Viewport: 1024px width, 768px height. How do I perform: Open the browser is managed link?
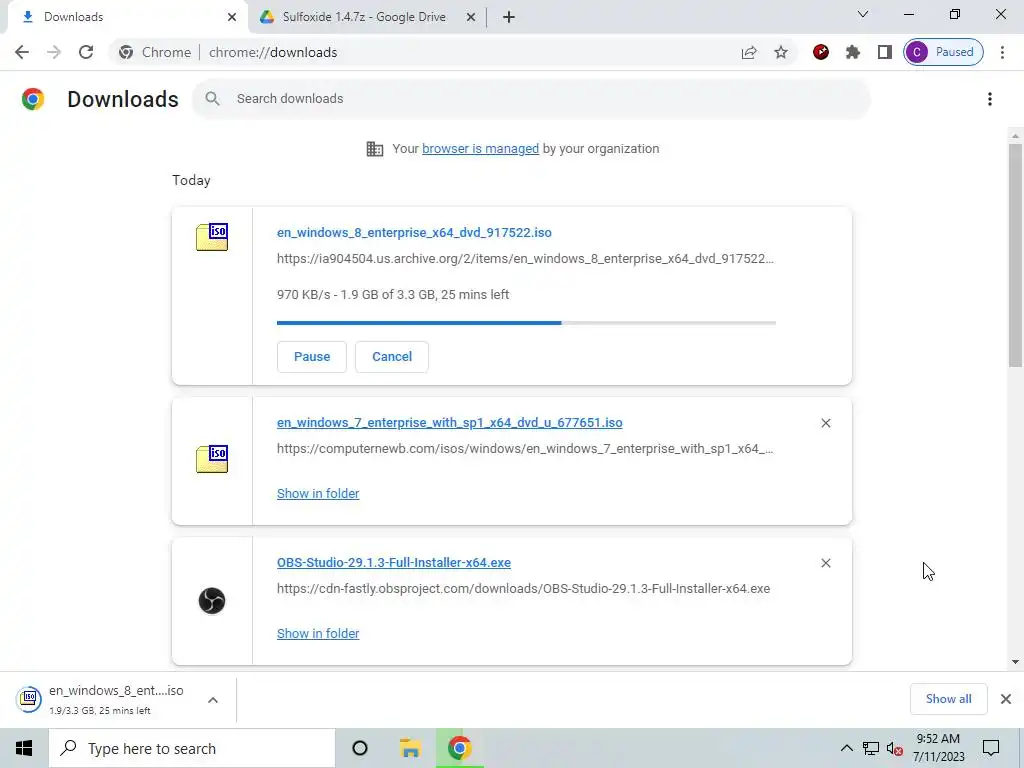pyautogui.click(x=481, y=149)
